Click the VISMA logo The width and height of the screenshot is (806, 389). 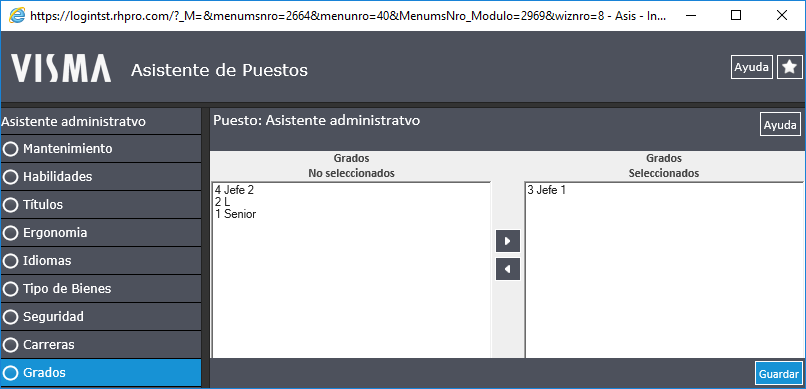click(x=61, y=68)
